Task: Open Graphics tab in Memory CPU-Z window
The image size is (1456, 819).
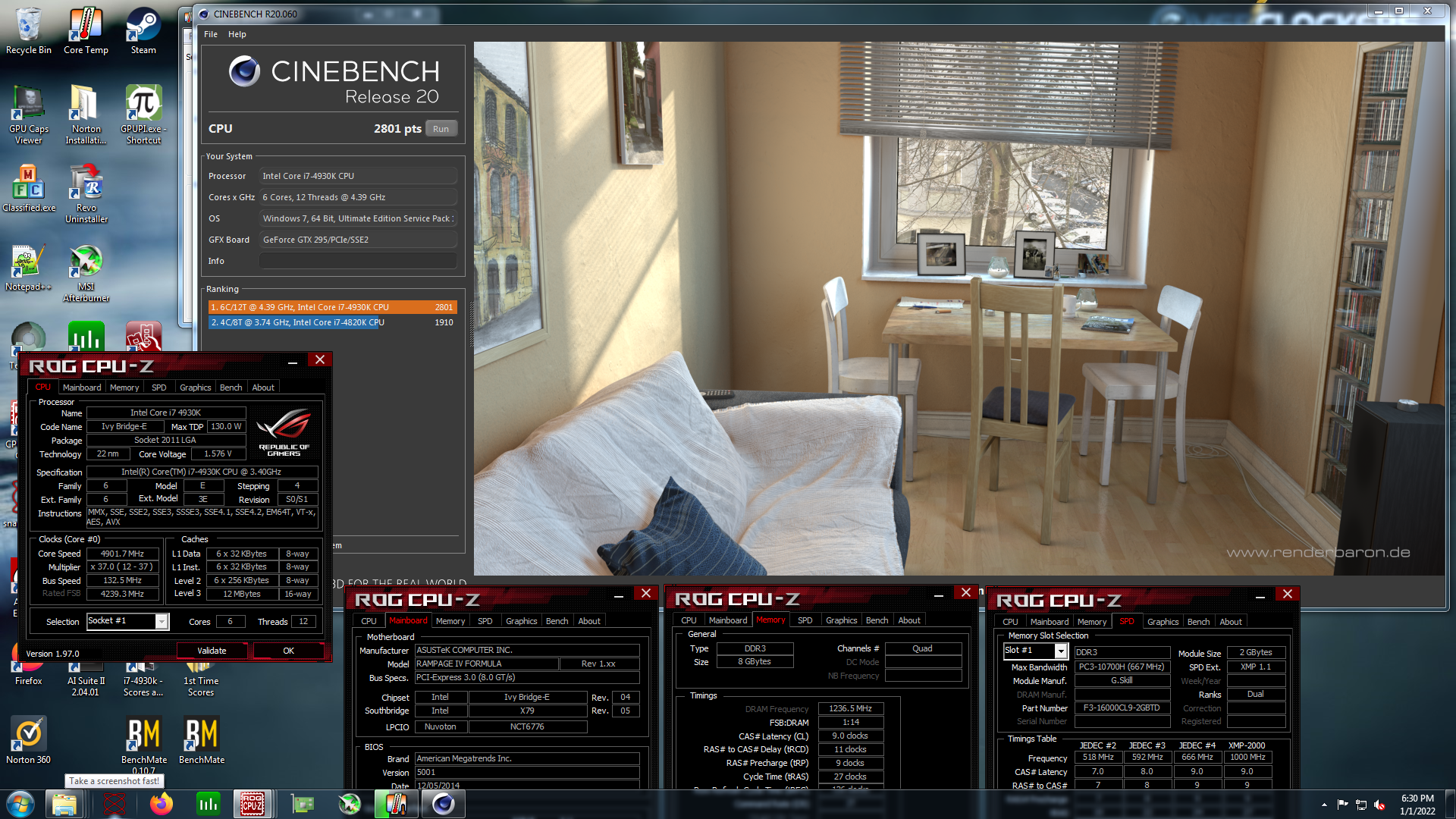Action: [841, 620]
